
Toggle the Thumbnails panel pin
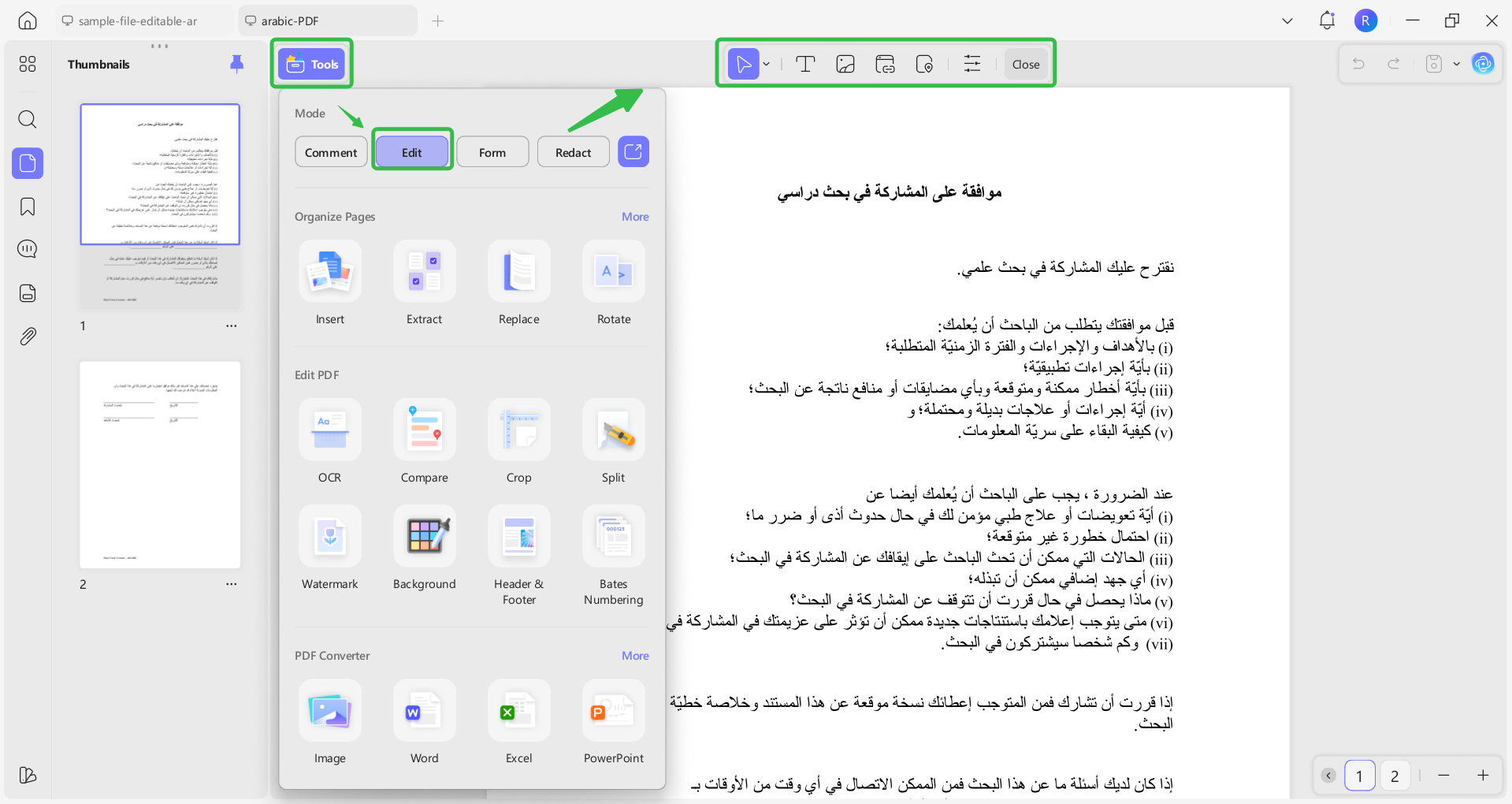[x=236, y=64]
